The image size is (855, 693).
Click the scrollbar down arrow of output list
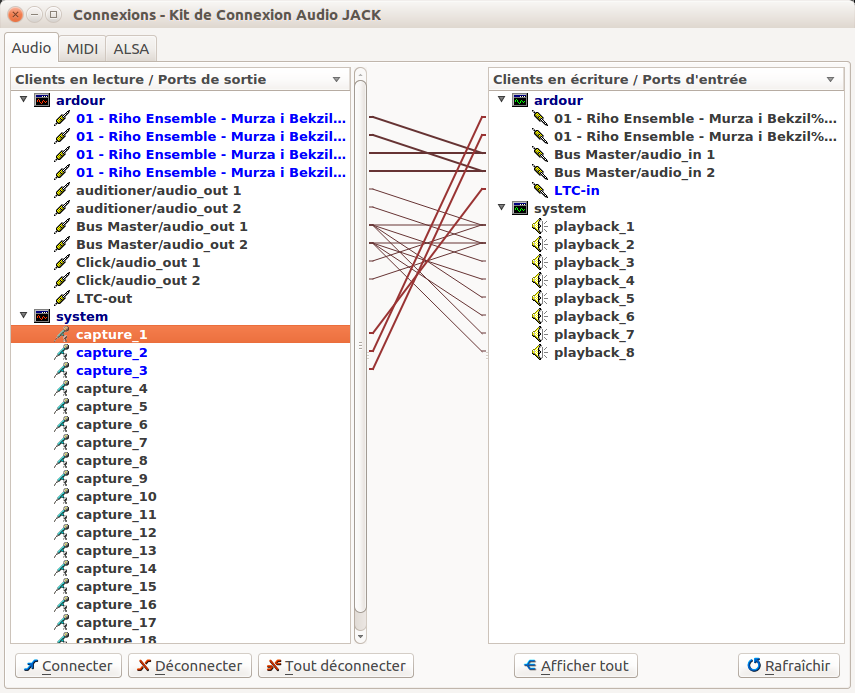(x=360, y=636)
